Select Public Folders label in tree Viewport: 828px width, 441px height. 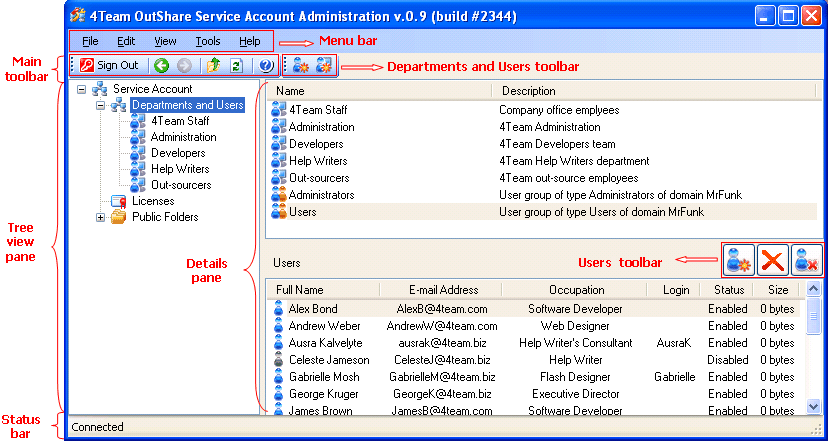click(165, 217)
